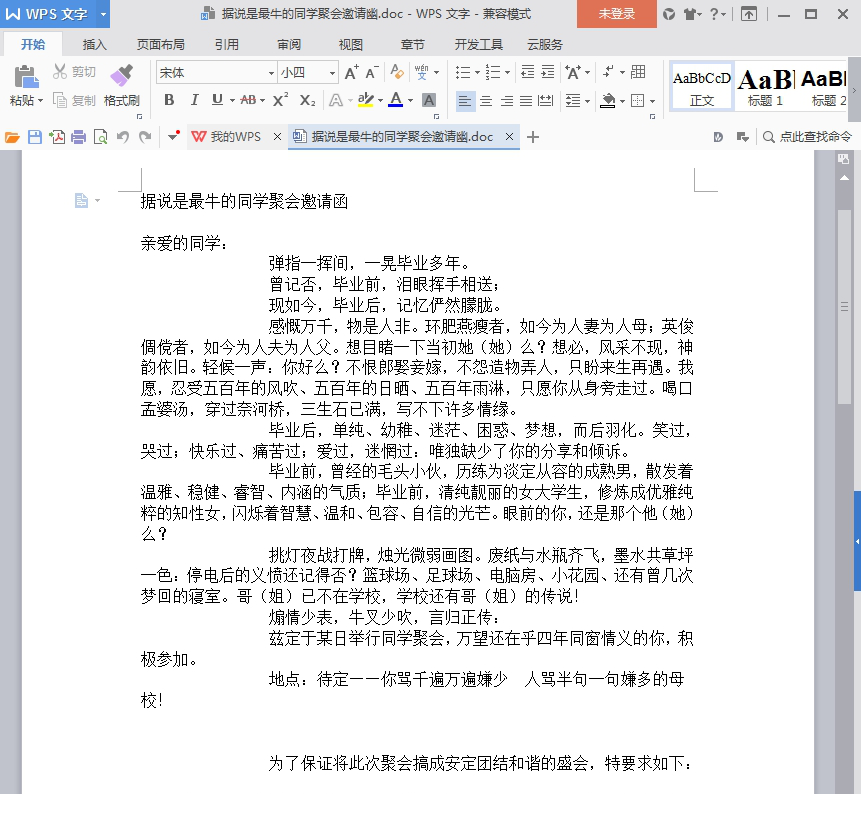Toggle left text alignment
The width and height of the screenshot is (861, 825).
[x=465, y=101]
